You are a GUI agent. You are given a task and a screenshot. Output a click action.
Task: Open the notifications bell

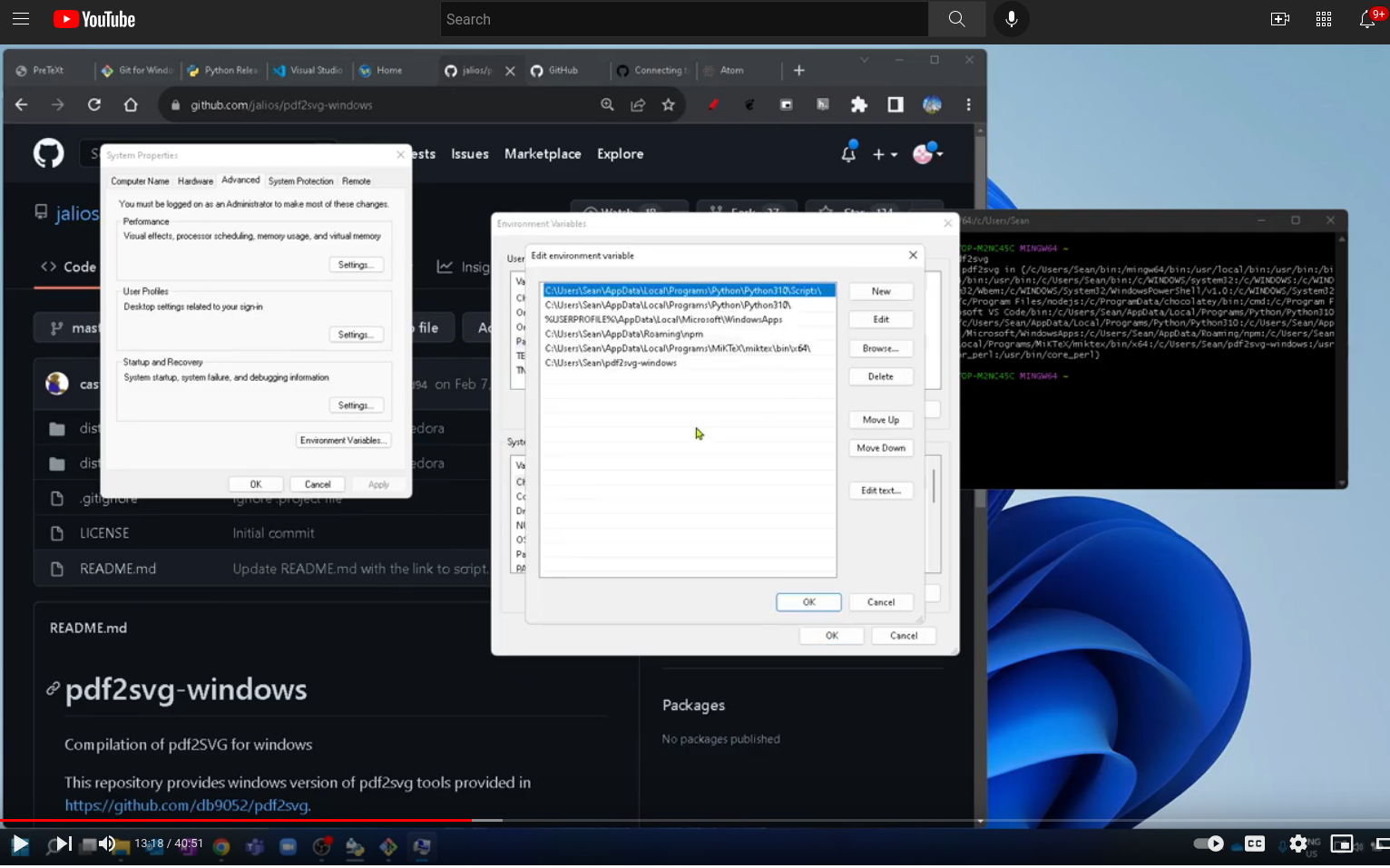click(1366, 19)
